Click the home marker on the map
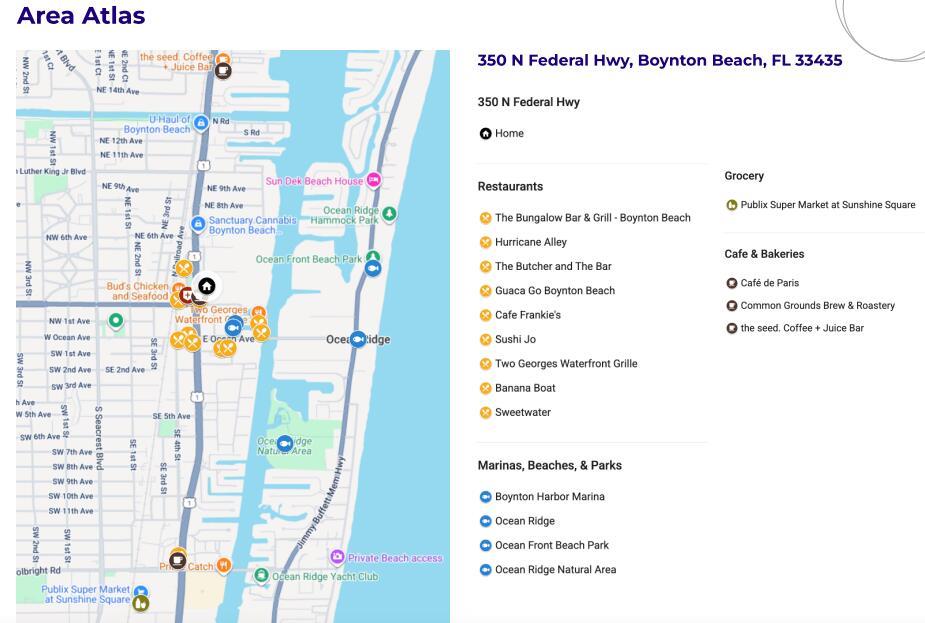This screenshot has width=925, height=623. pyautogui.click(x=206, y=287)
